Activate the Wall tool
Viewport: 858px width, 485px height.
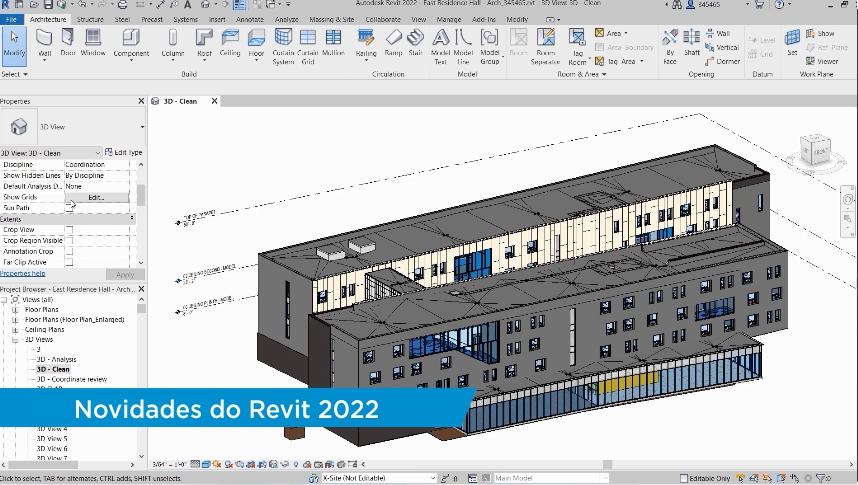point(44,44)
